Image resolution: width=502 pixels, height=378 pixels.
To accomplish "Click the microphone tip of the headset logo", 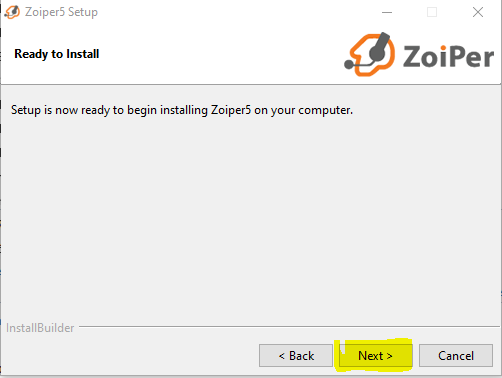I will click(x=349, y=64).
